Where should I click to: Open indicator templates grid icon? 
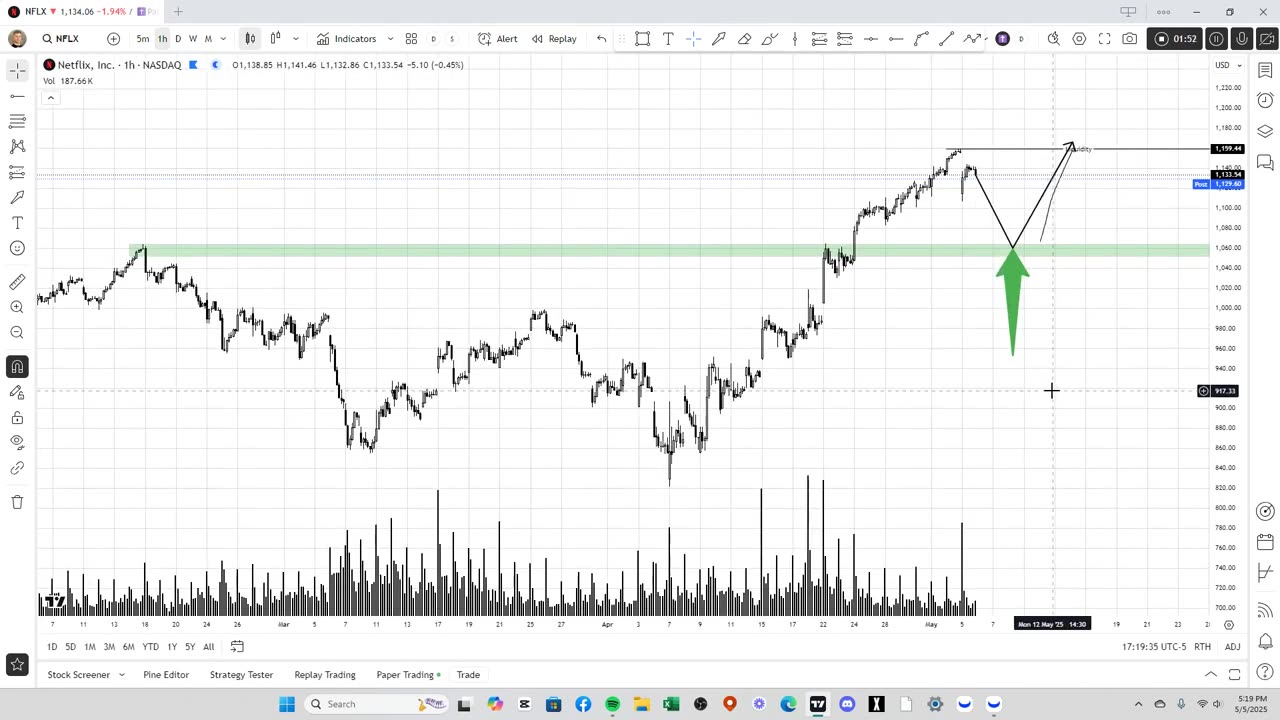pos(411,39)
